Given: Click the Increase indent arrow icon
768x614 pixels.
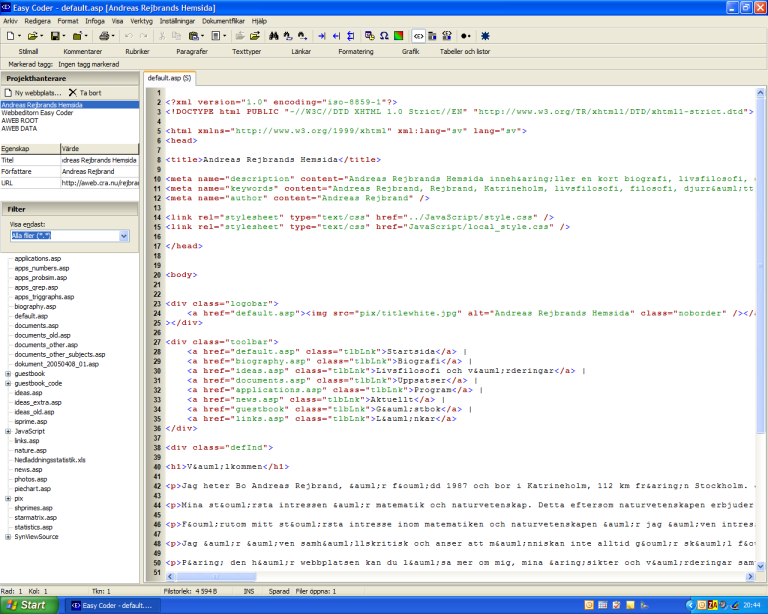Looking at the screenshot, I should pos(322,36).
